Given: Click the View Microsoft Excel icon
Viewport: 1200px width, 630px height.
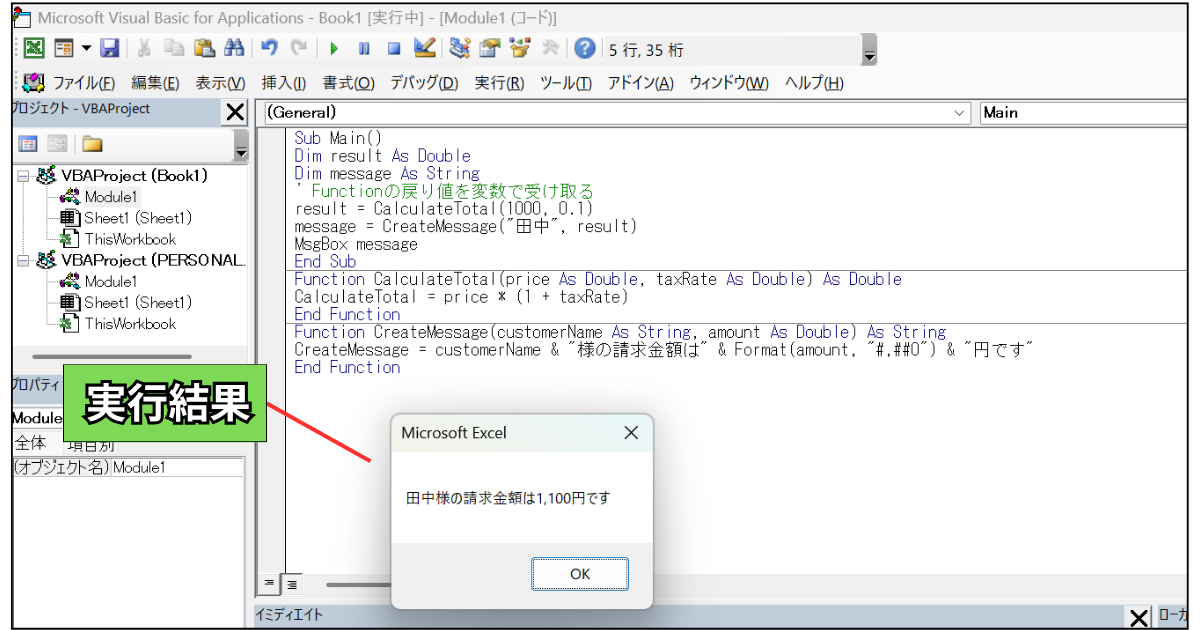Looking at the screenshot, I should click(x=33, y=49).
